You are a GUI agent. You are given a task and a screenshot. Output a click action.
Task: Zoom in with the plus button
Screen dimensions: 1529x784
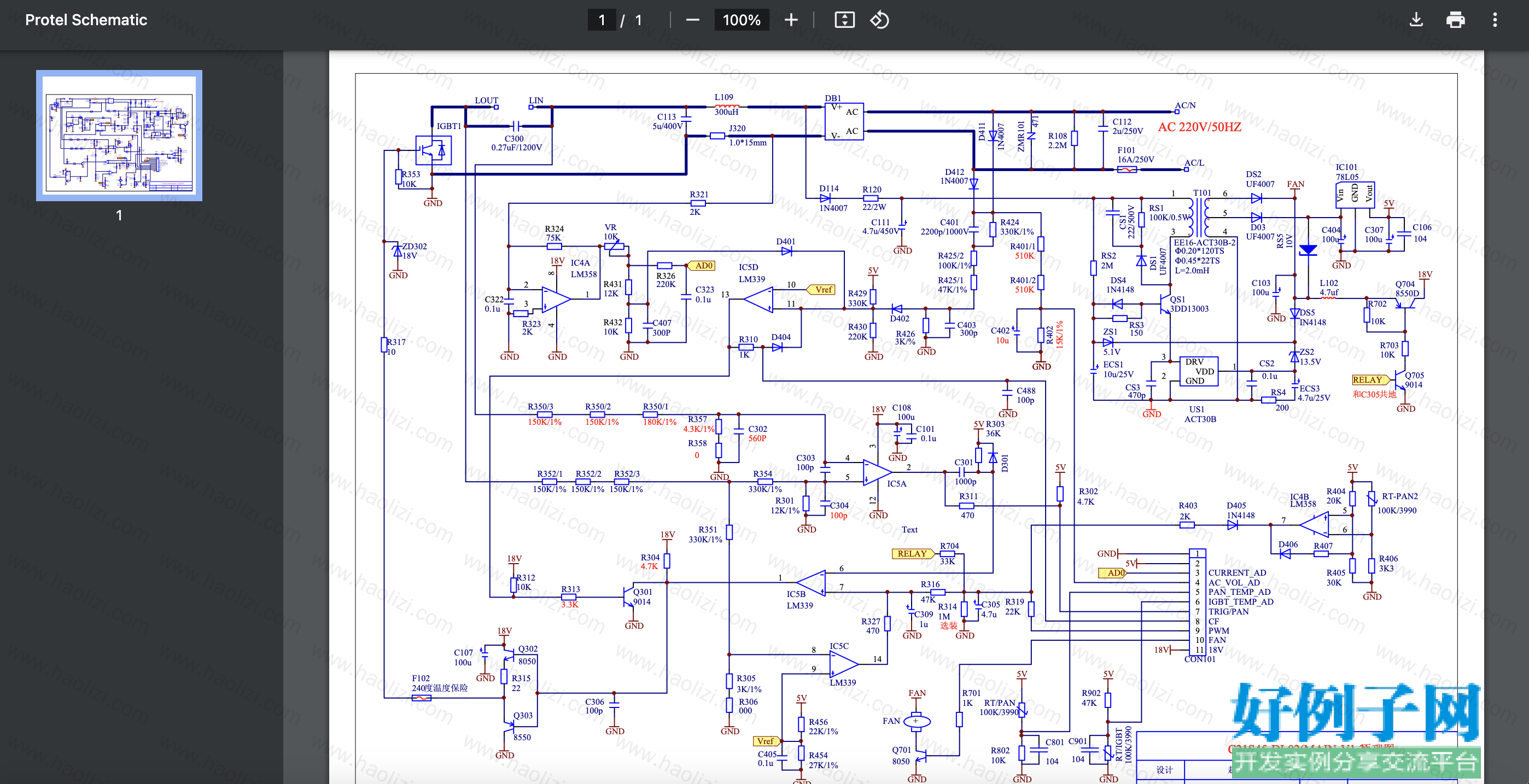(791, 20)
